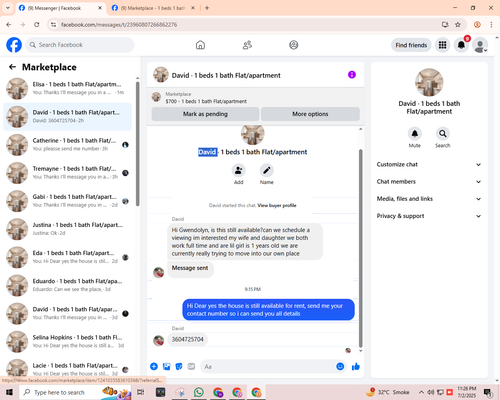
Task: Open account profile avatar menu
Action: click(480, 45)
